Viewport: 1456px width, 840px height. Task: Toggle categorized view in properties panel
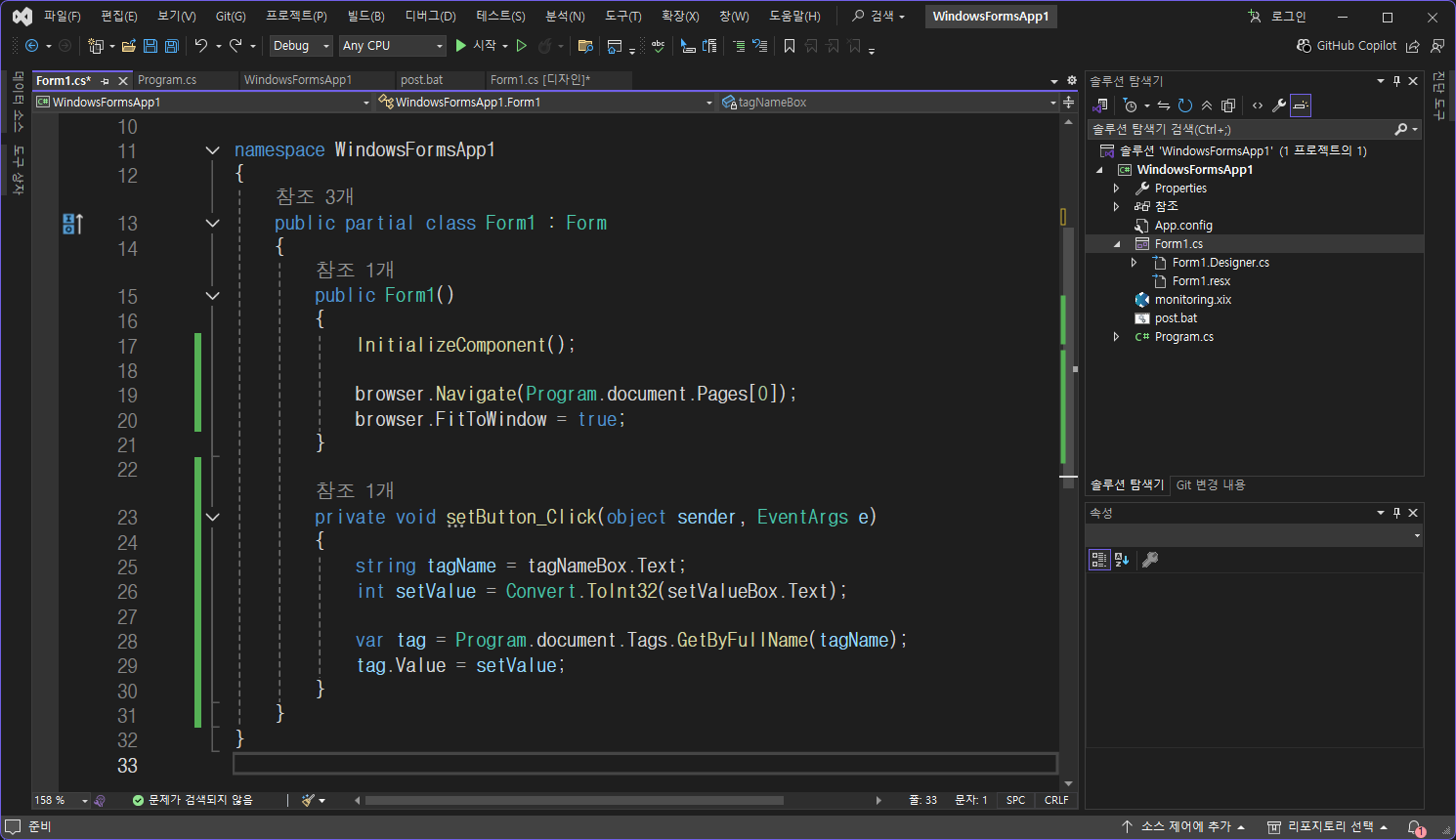1099,560
